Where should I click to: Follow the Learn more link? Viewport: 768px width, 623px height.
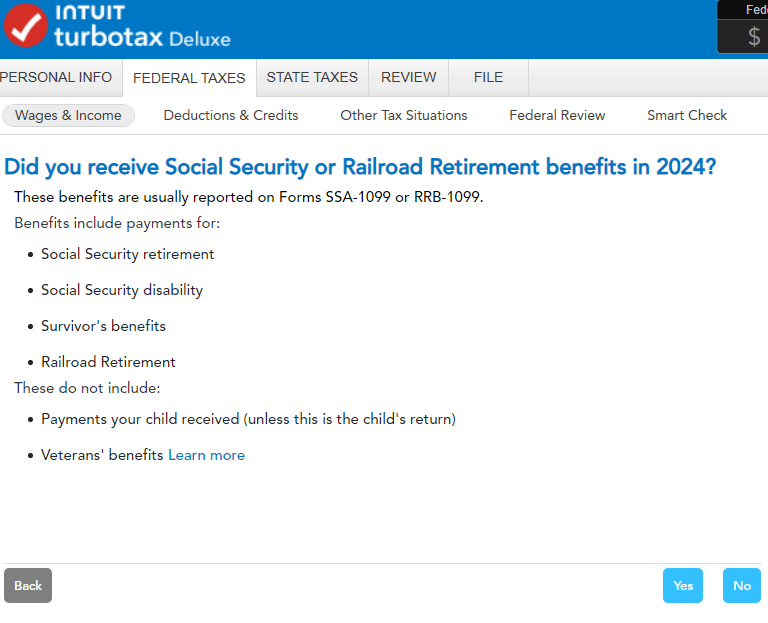click(206, 455)
